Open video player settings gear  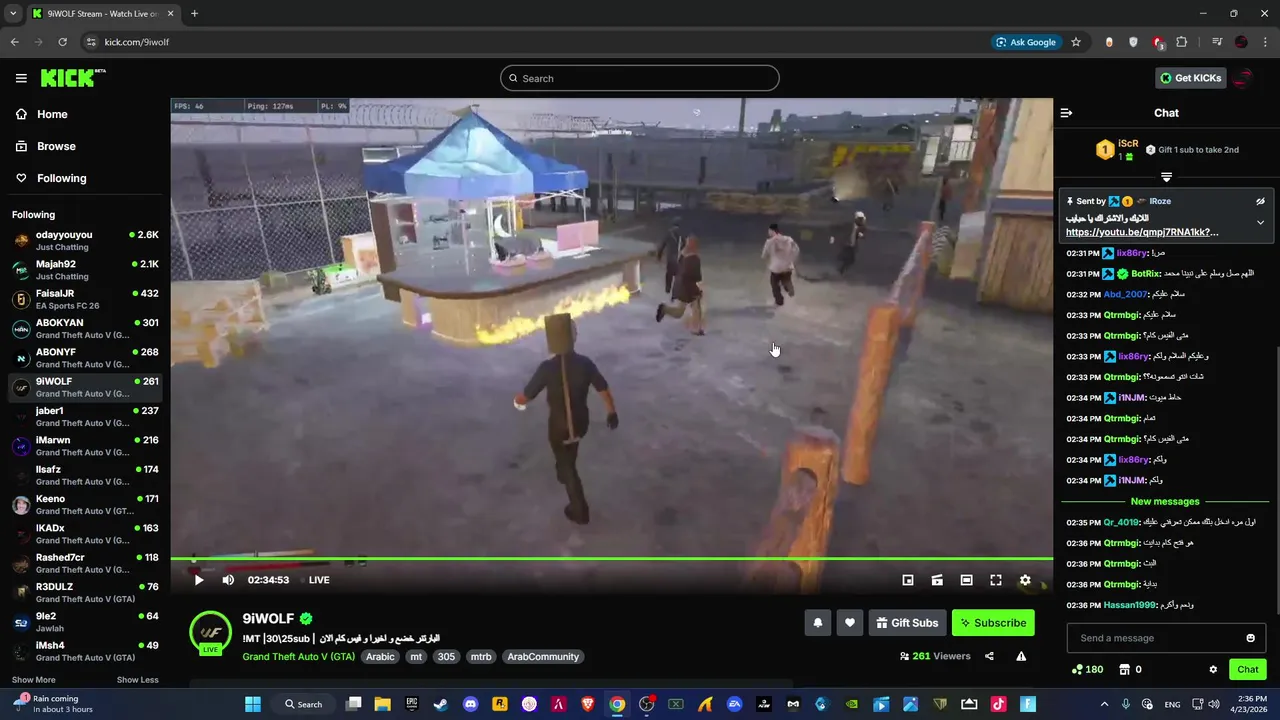pos(1025,580)
